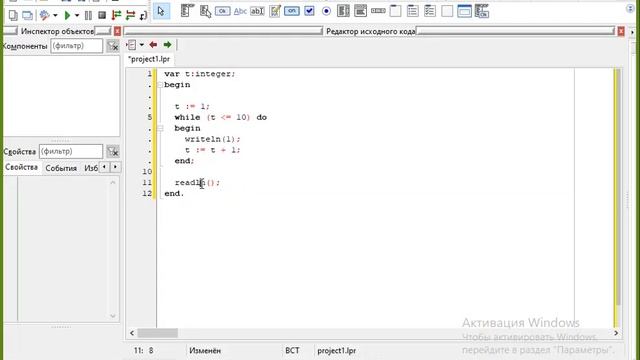Jump back with the red arrow
This screenshot has height=360, width=640.
point(153,45)
